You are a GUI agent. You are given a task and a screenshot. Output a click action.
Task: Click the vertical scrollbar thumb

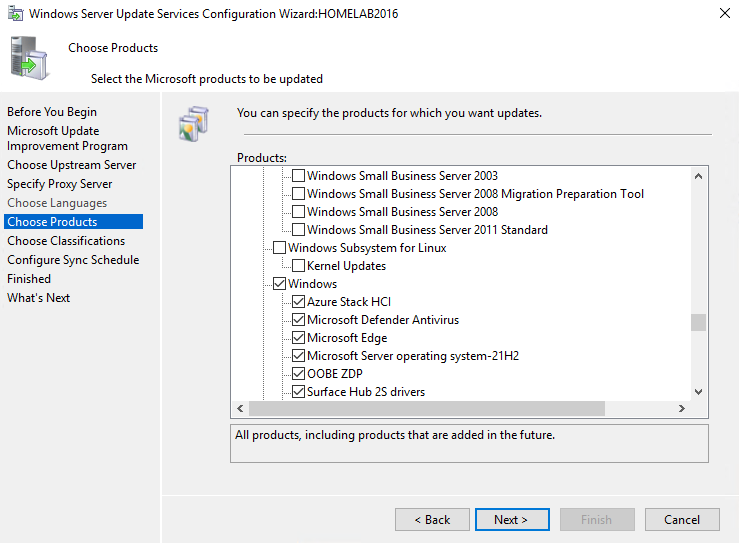(x=698, y=322)
